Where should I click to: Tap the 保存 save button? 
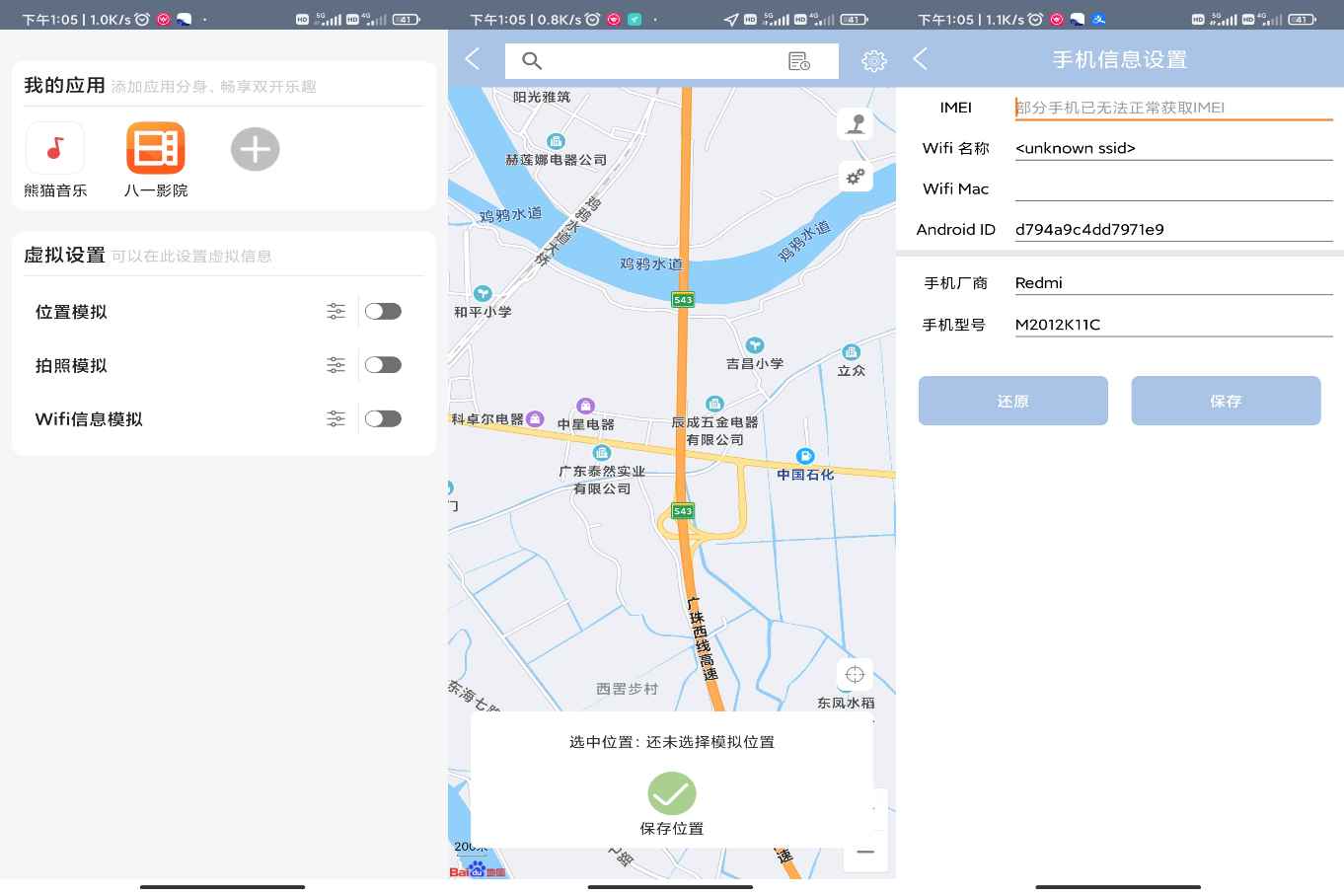pos(1226,401)
